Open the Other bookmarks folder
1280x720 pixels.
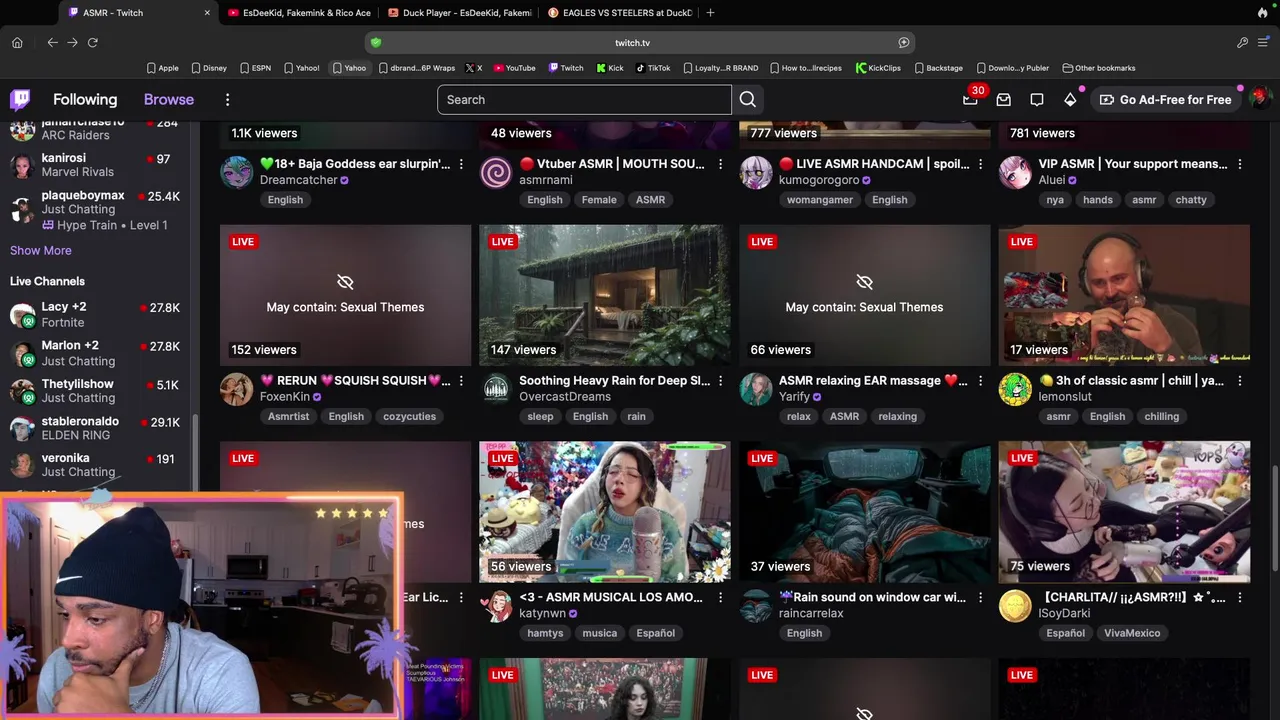point(1099,68)
